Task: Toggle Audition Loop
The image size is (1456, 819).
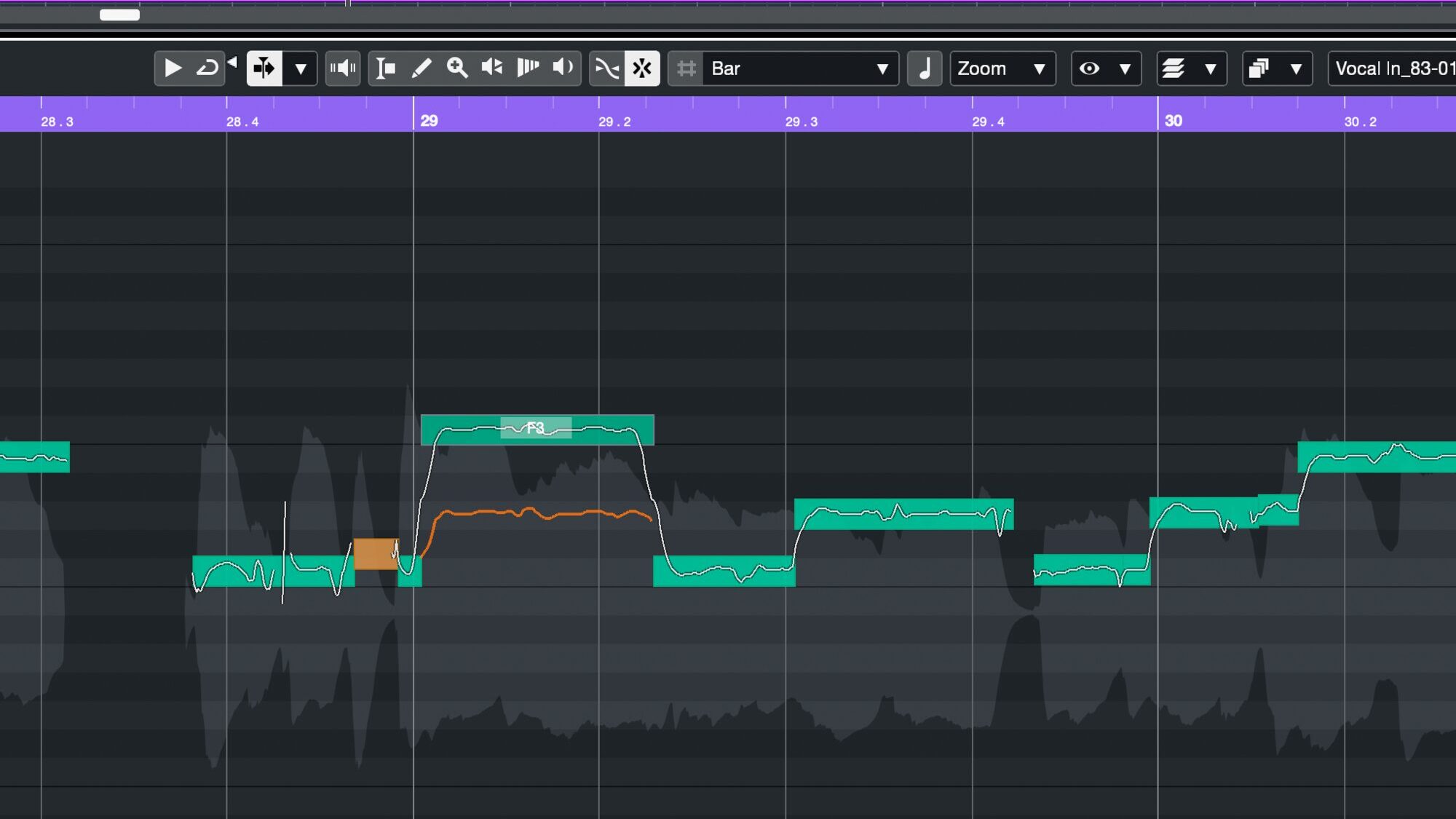Action: (x=207, y=68)
